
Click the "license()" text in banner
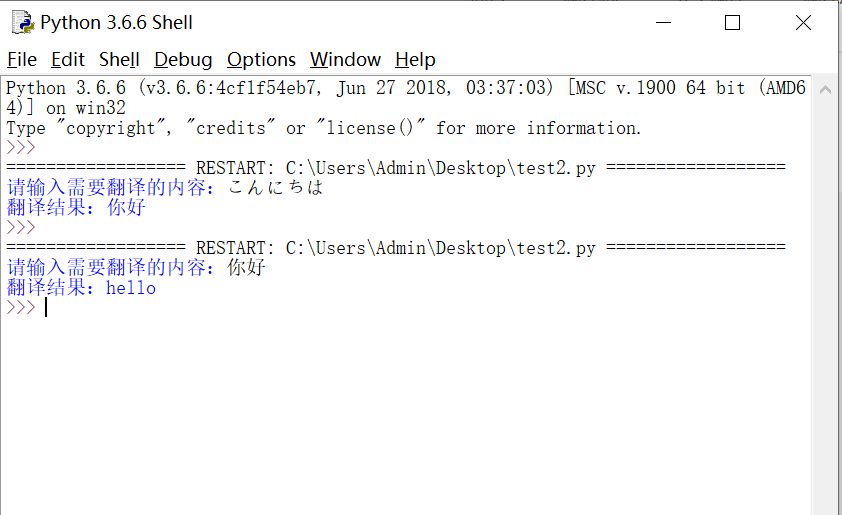point(373,128)
